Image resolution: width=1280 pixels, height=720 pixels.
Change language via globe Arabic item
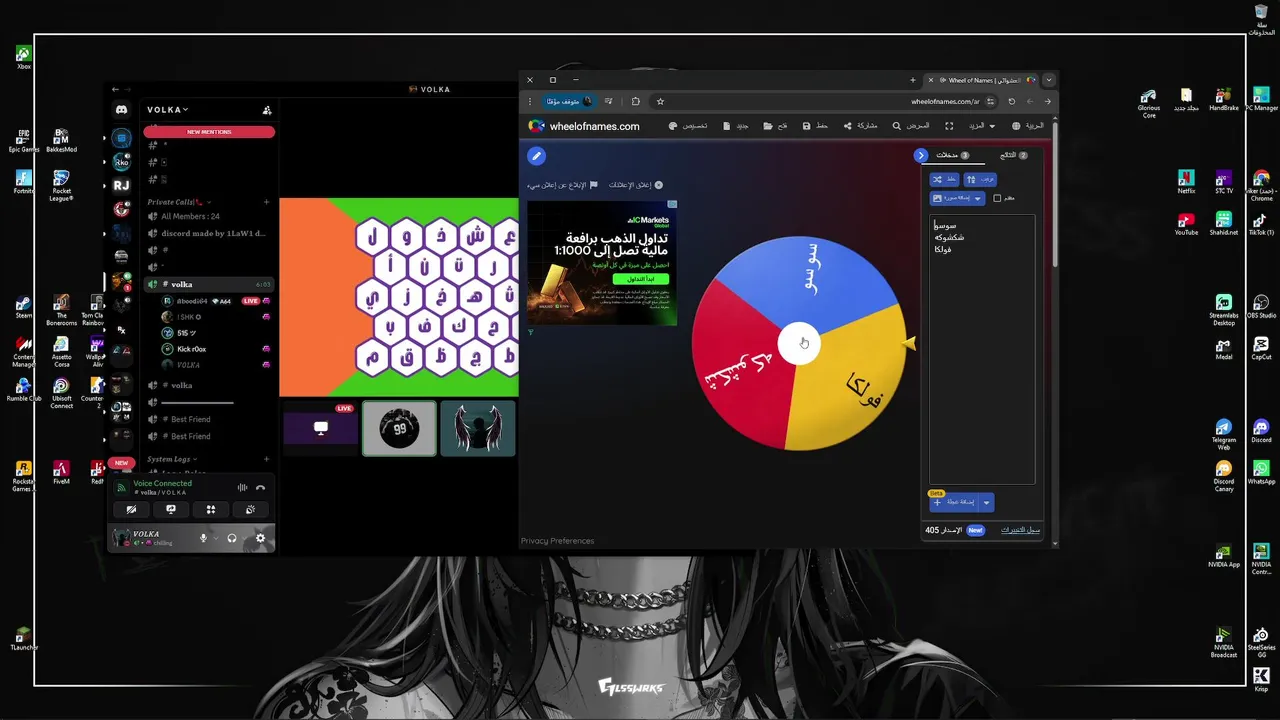point(1028,126)
